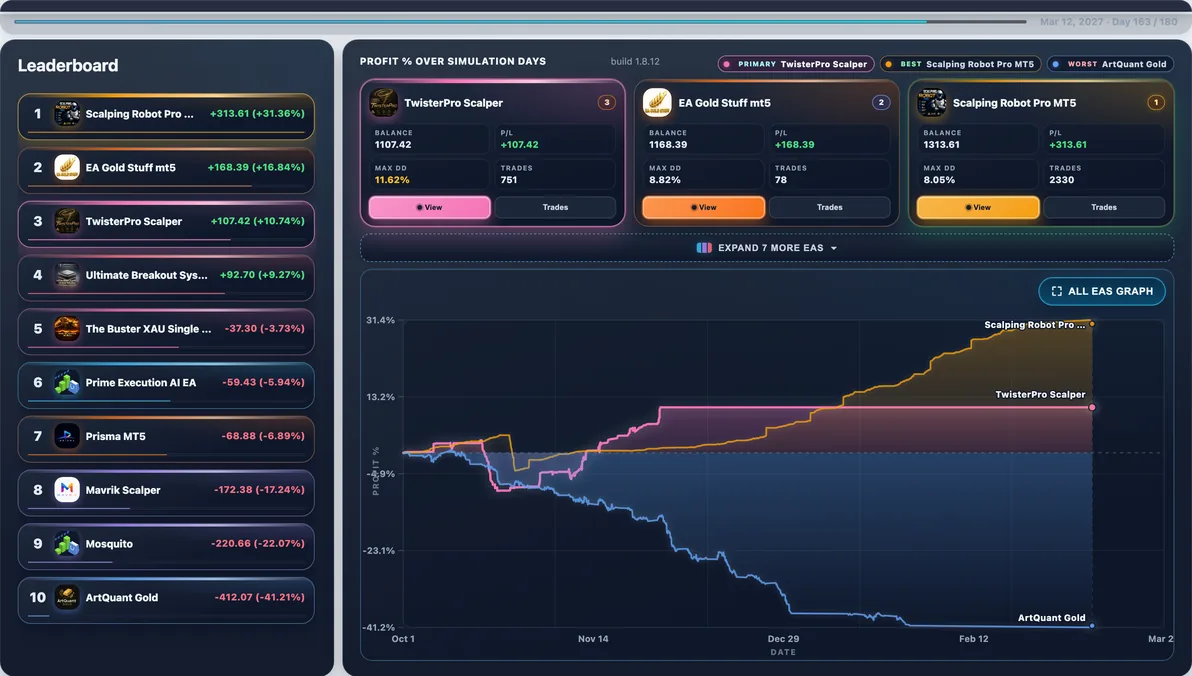Click the EA Gold Stuff mt5 leaderboard icon
Screen dimensions: 1192x676
click(67, 167)
